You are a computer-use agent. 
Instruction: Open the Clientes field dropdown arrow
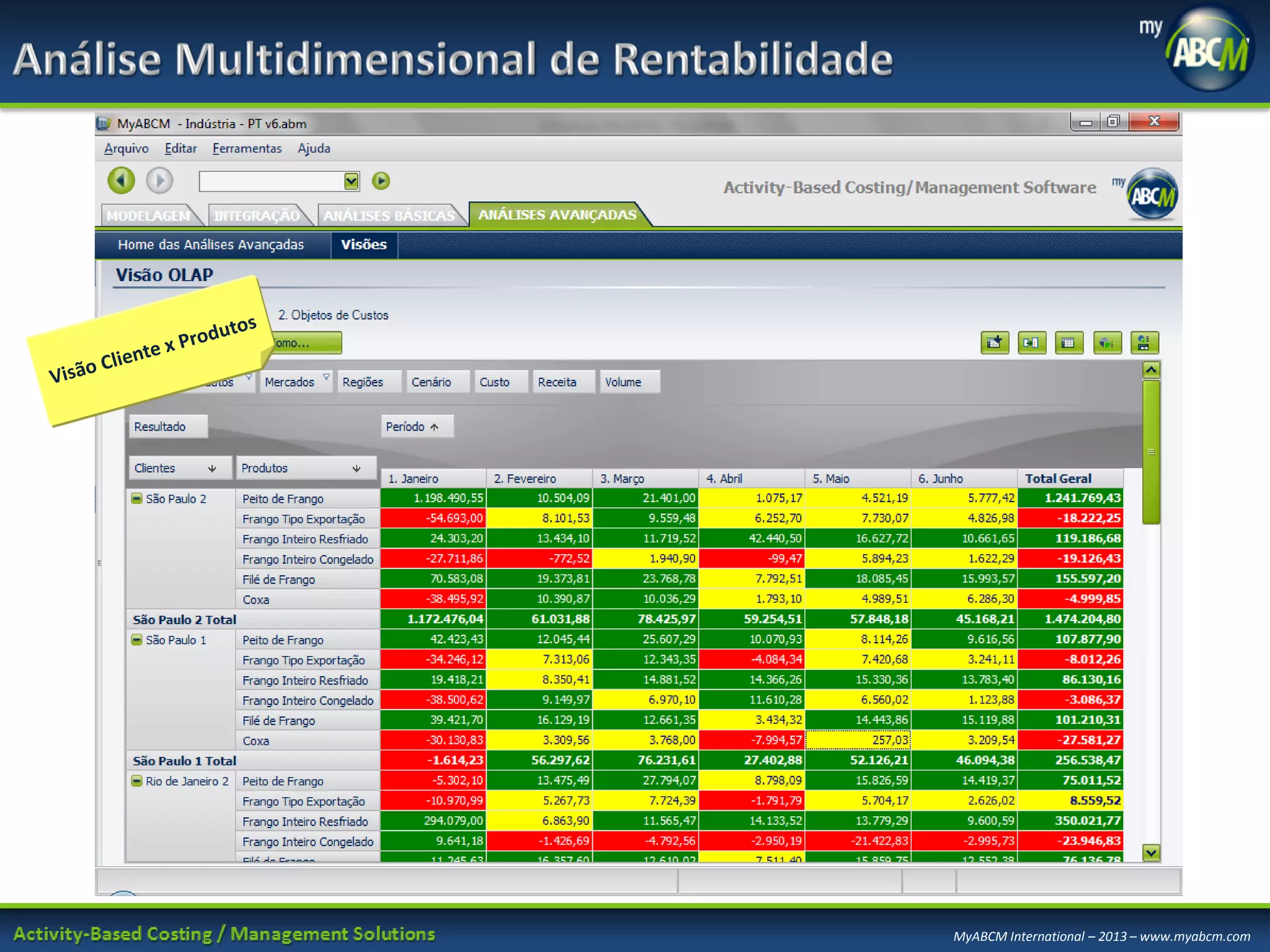click(x=212, y=469)
